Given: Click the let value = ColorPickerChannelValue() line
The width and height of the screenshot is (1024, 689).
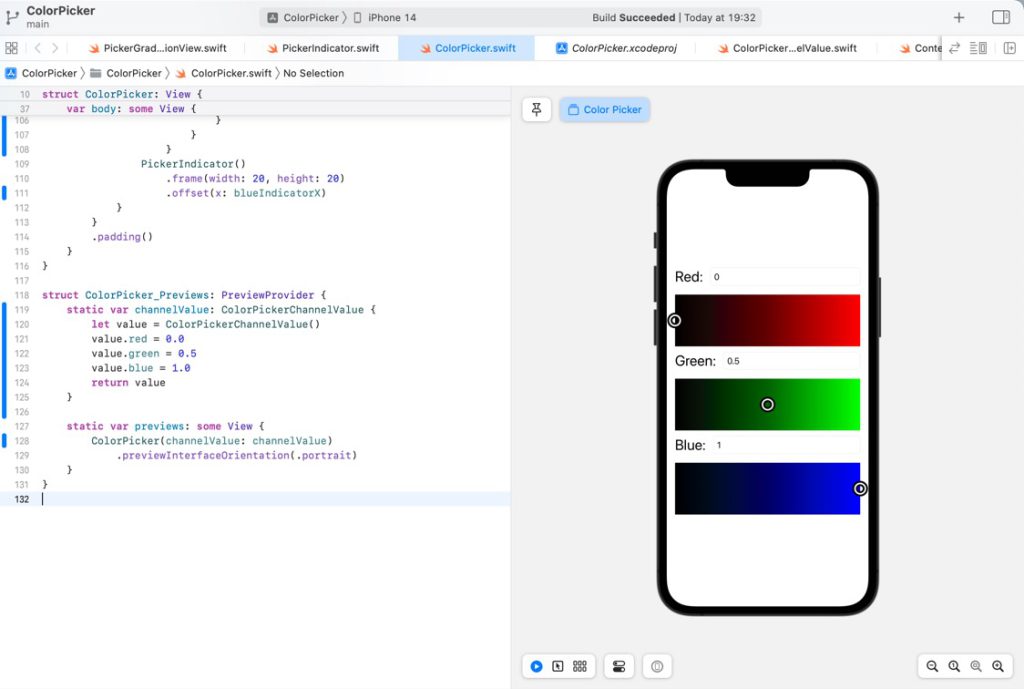Looking at the screenshot, I should coord(206,325).
